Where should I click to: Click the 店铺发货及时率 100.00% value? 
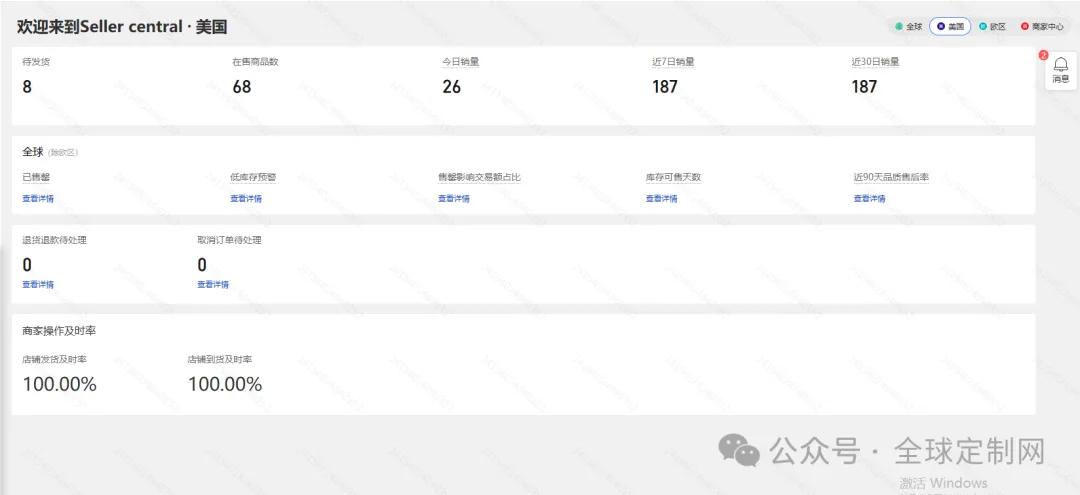click(60, 384)
